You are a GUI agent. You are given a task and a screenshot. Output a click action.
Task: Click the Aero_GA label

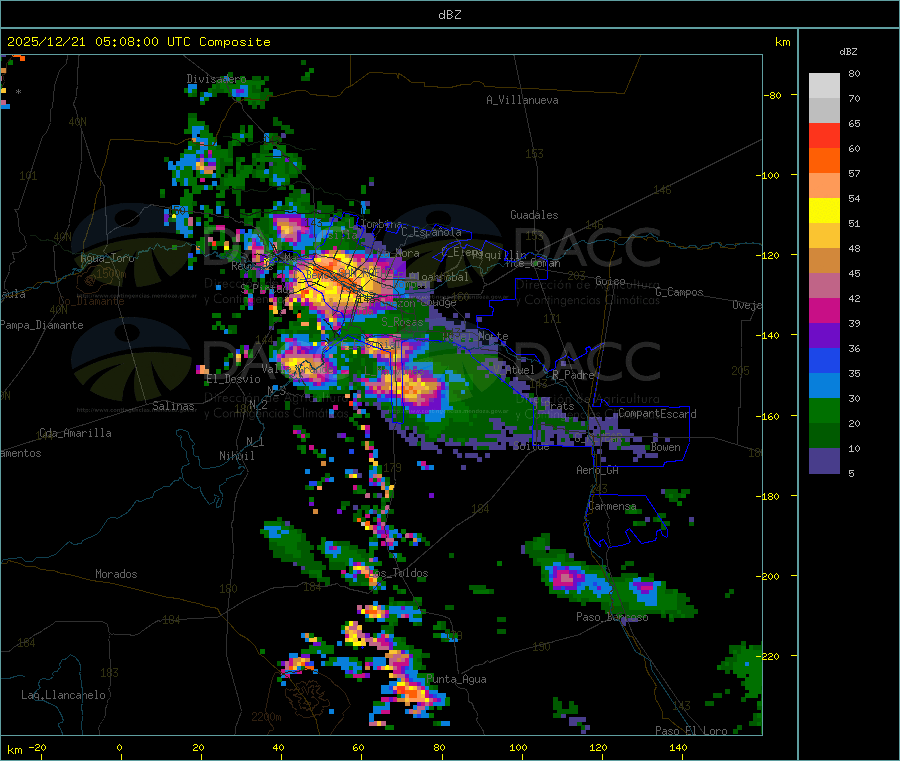click(598, 470)
